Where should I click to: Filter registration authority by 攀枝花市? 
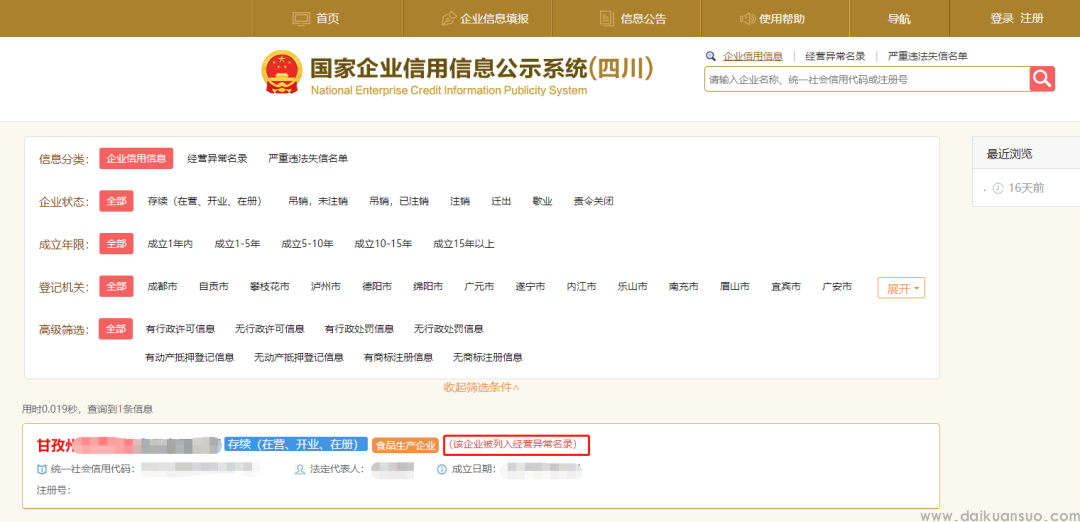pyautogui.click(x=269, y=286)
